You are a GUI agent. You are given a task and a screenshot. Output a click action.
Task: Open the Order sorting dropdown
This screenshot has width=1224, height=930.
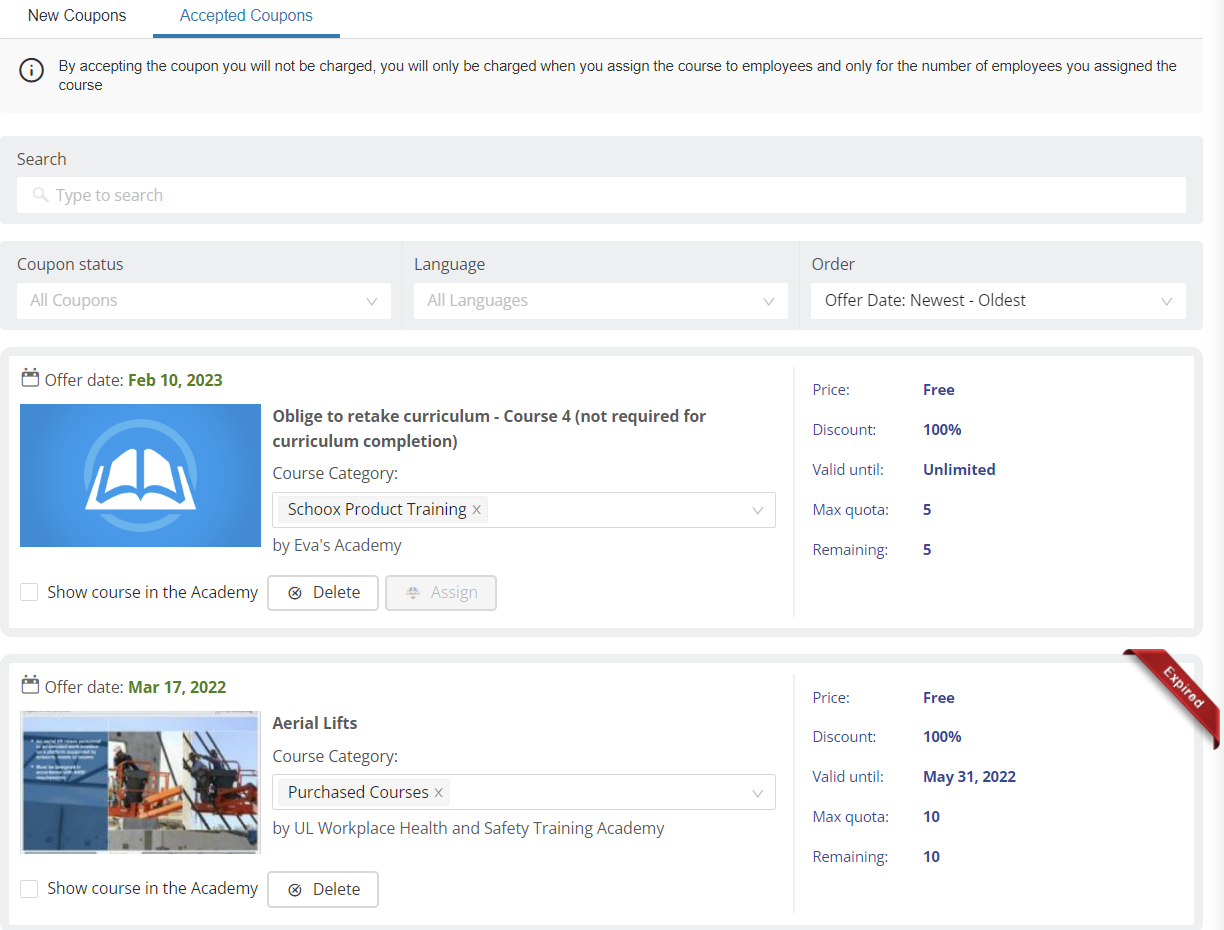tap(998, 300)
